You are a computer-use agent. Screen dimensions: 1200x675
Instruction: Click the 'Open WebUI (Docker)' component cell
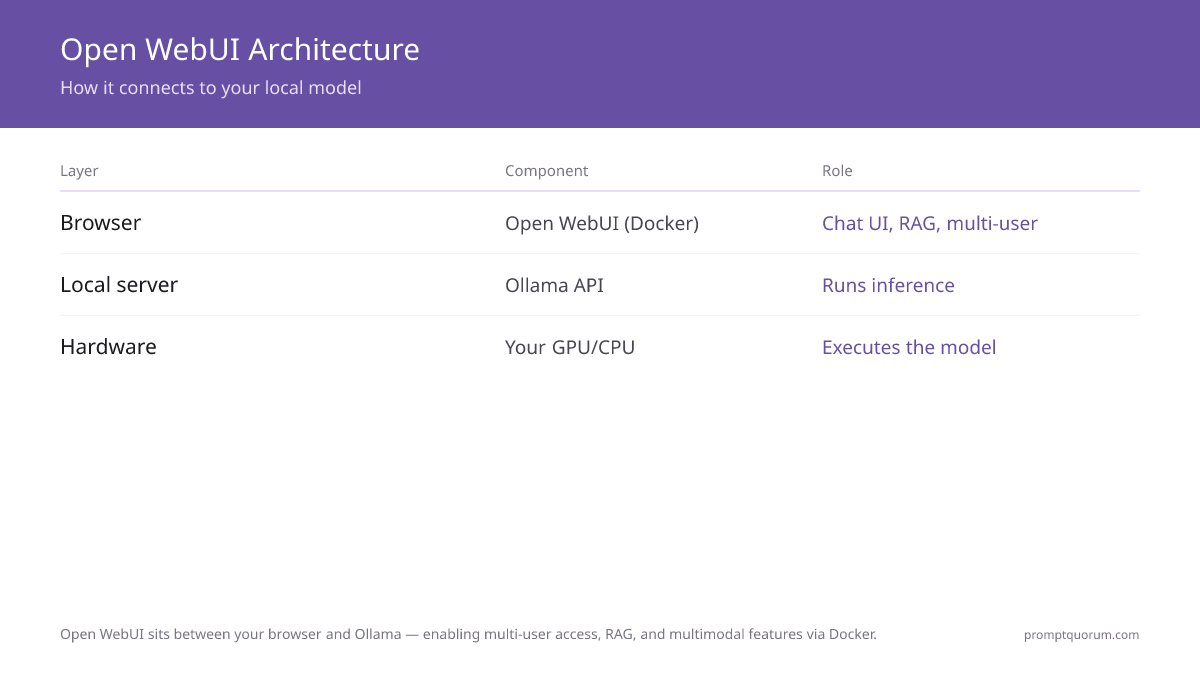[602, 224]
